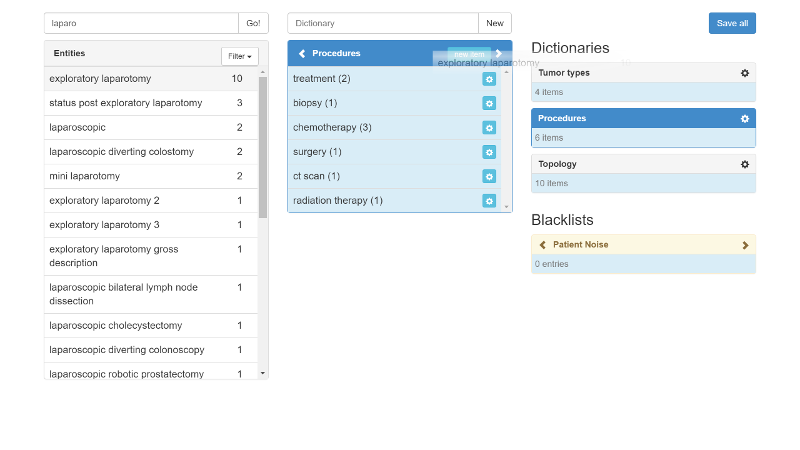Click Entities list scroll down arrow
The height and width of the screenshot is (450, 800).
263,373
